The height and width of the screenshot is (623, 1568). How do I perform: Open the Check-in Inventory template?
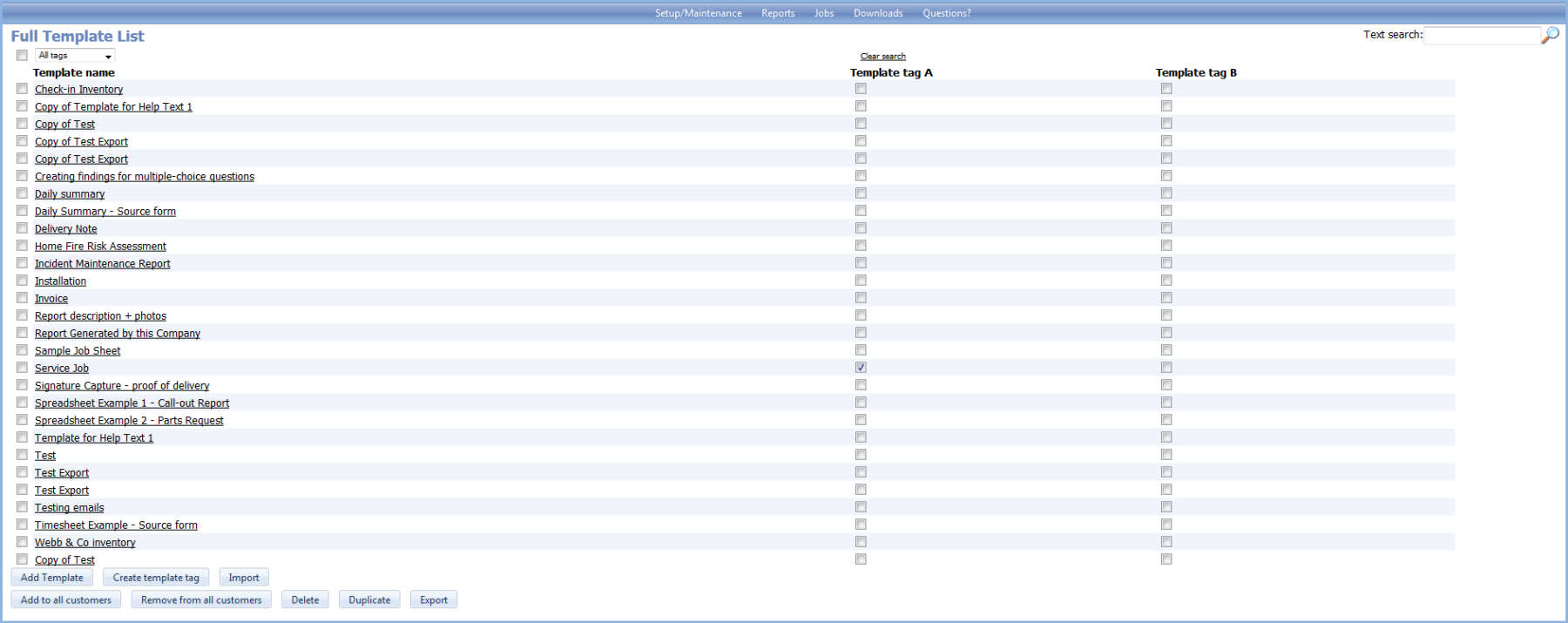[78, 90]
